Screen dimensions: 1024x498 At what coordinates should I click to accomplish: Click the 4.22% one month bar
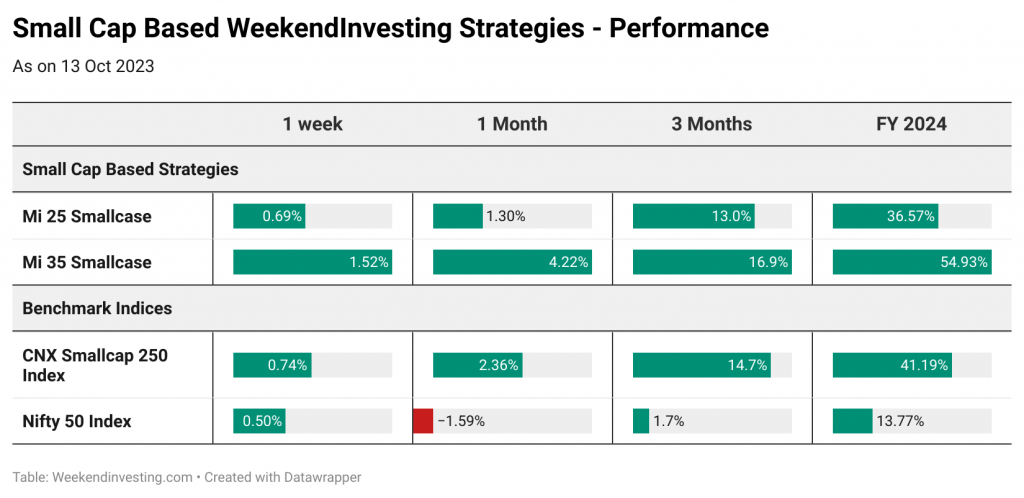coord(512,262)
